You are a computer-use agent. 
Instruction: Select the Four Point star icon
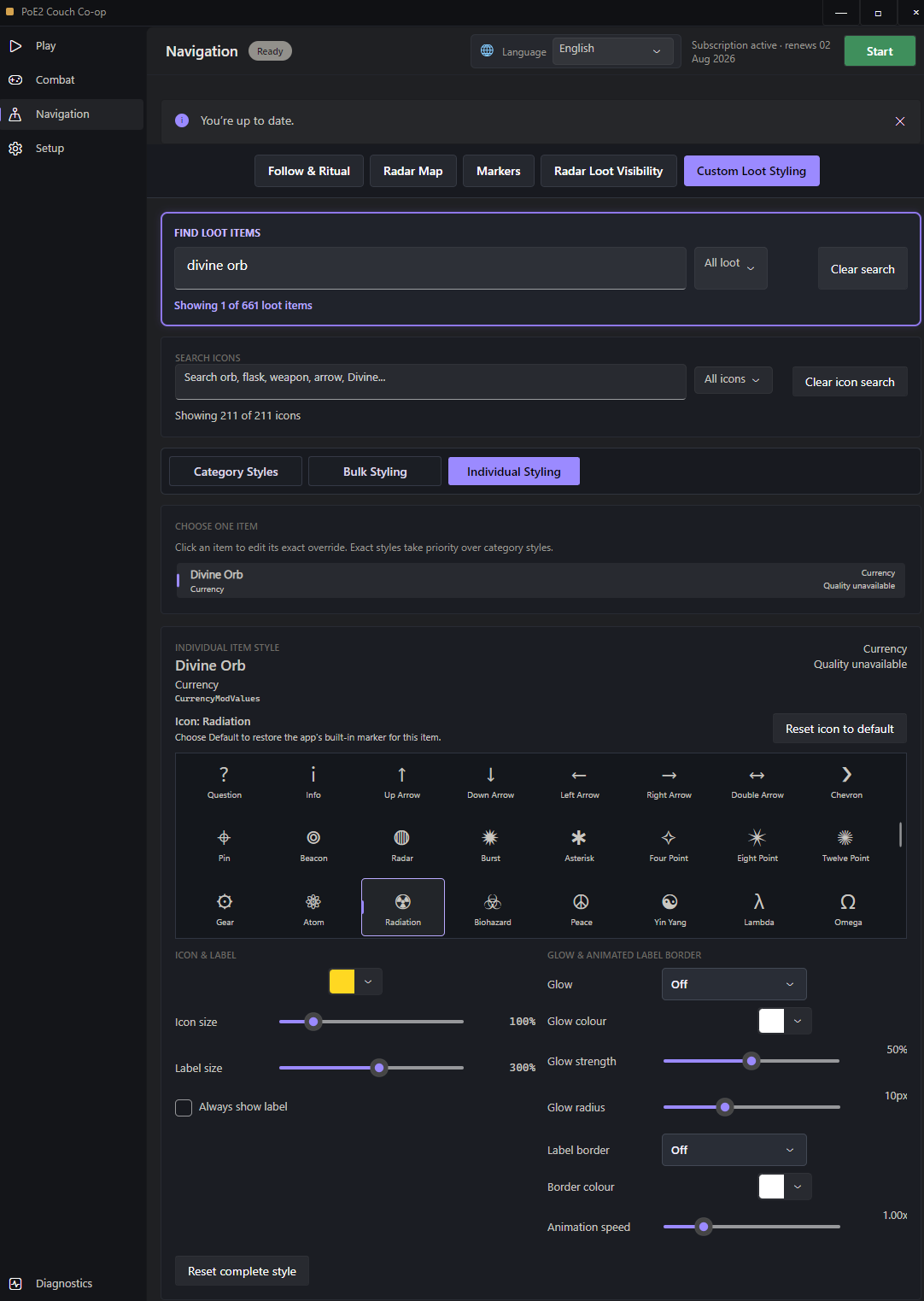(x=669, y=844)
